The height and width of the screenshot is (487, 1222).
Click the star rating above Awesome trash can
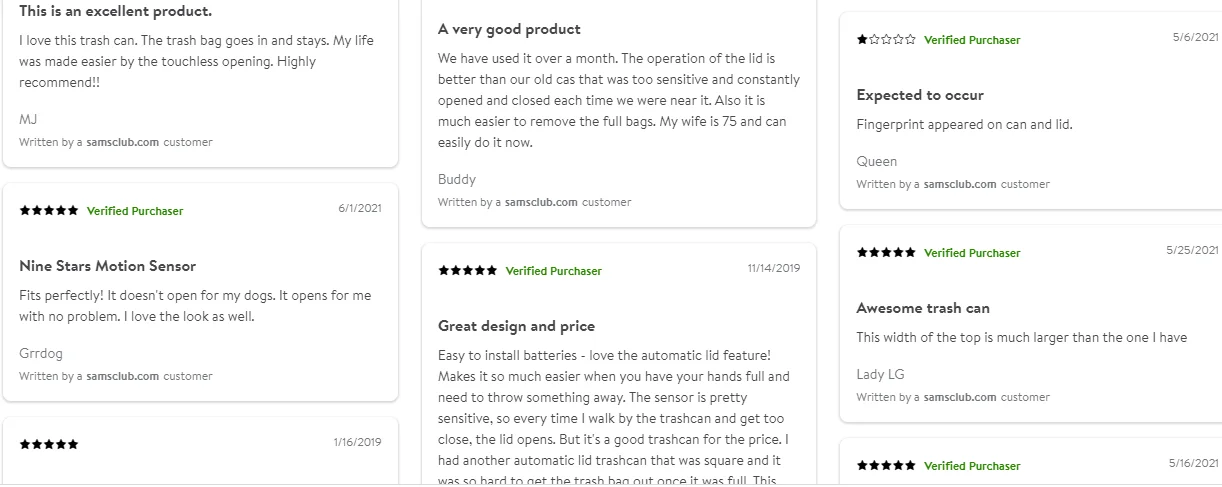pyautogui.click(x=886, y=253)
